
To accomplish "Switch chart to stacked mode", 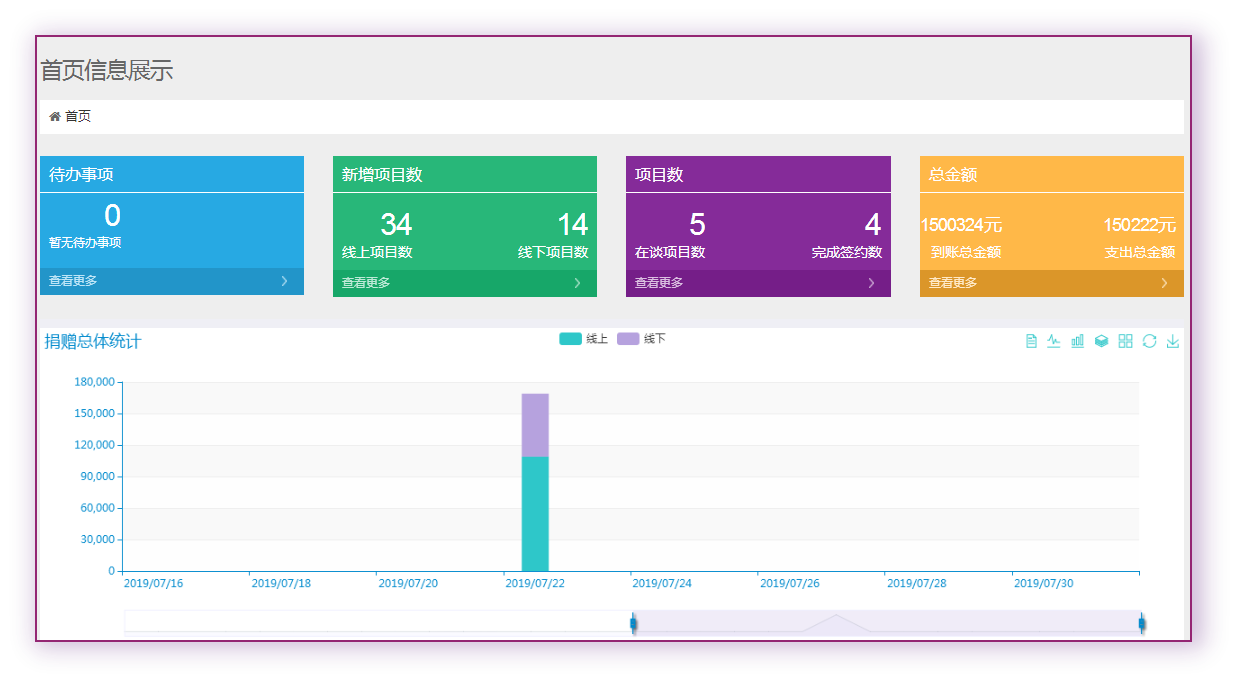I will [1101, 341].
